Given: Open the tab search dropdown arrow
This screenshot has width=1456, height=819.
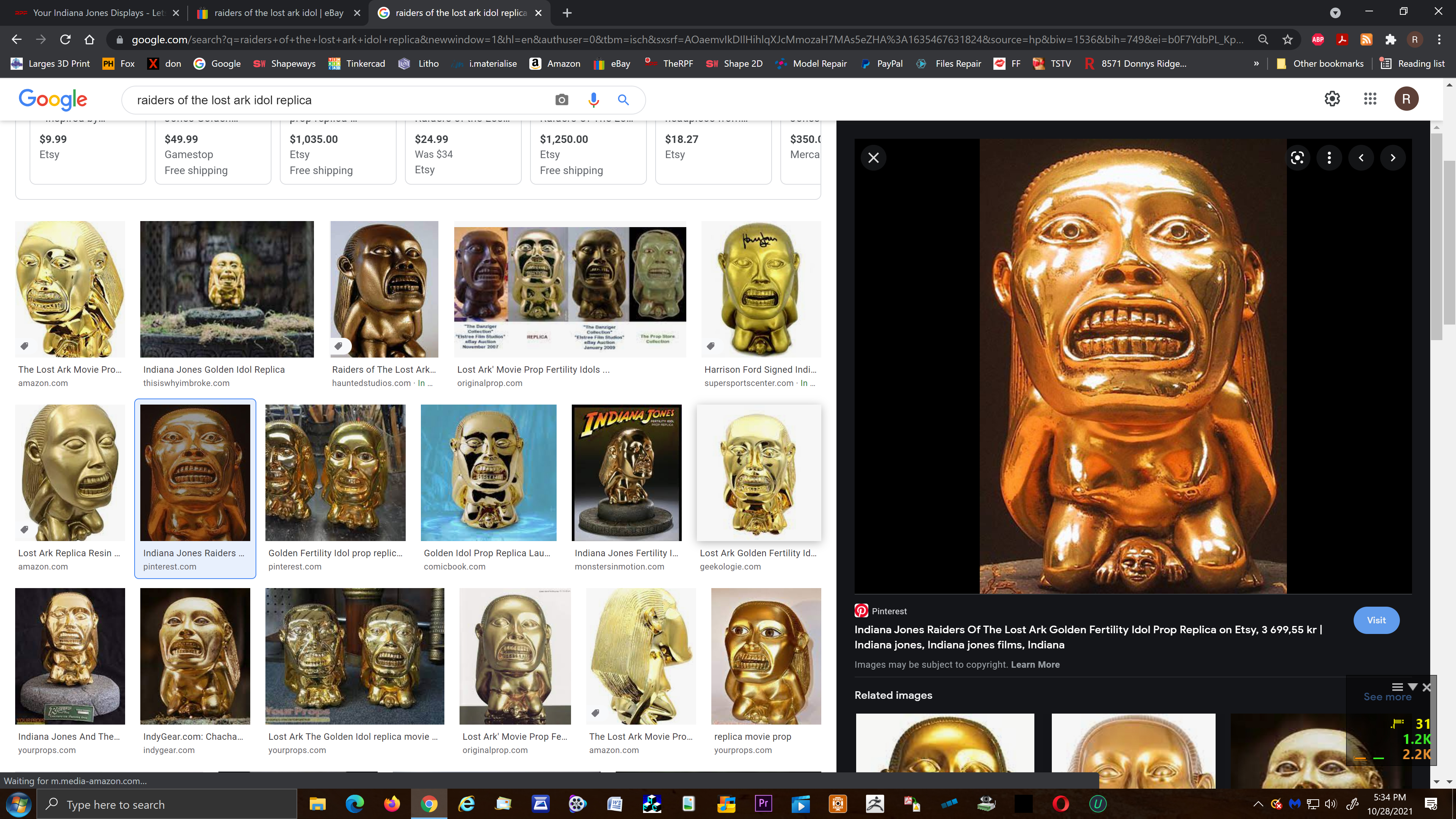Looking at the screenshot, I should tap(1335, 13).
